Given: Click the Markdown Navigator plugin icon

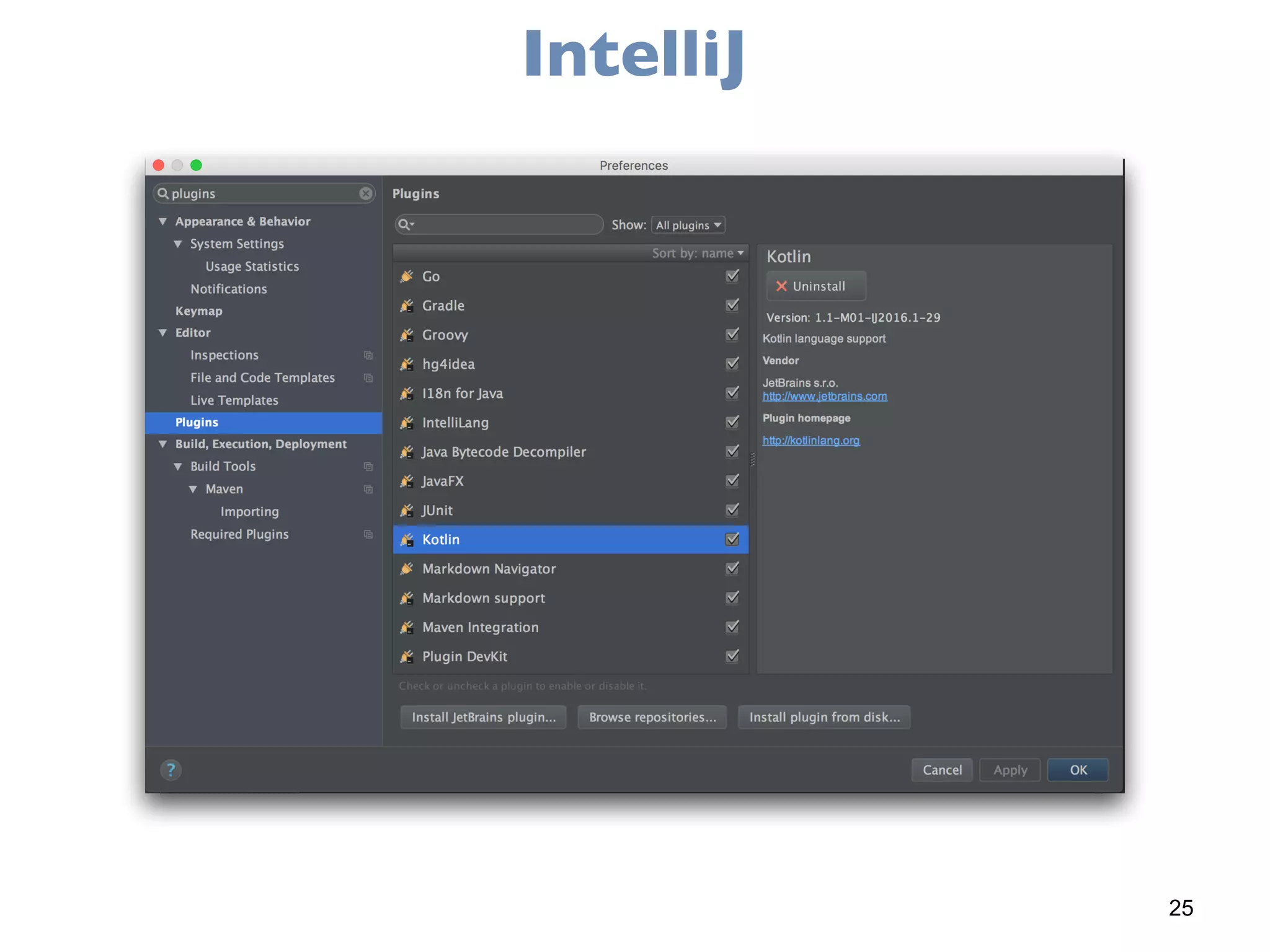Looking at the screenshot, I should [x=407, y=568].
